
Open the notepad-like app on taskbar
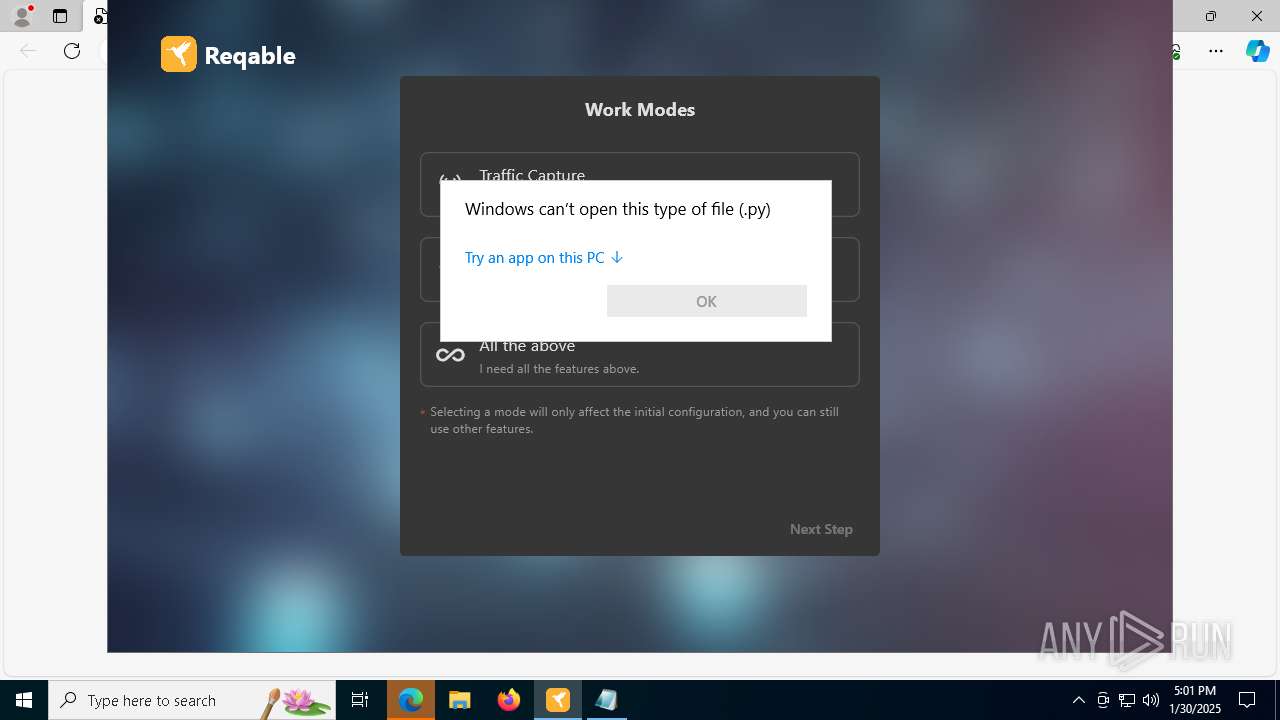pos(606,700)
